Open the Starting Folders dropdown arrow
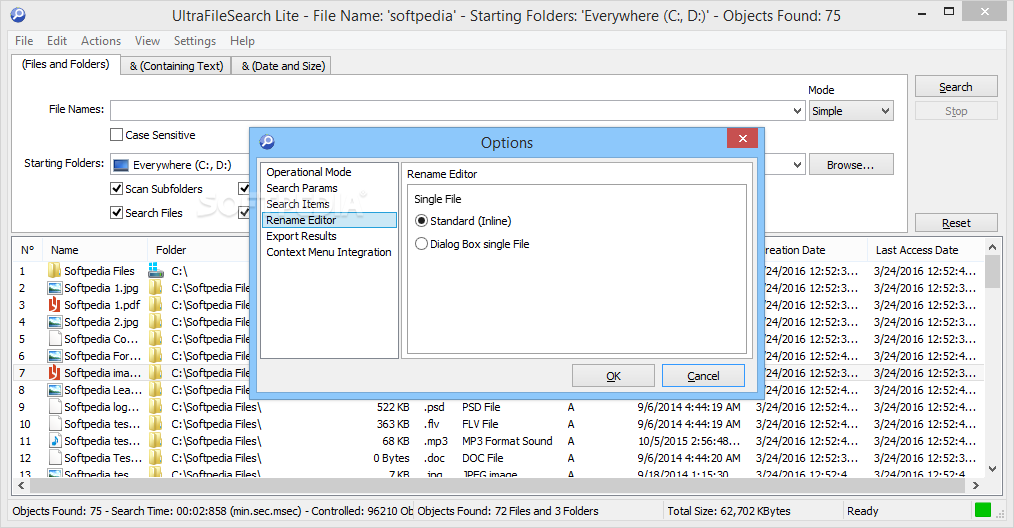The width and height of the screenshot is (1014, 528). click(x=797, y=165)
